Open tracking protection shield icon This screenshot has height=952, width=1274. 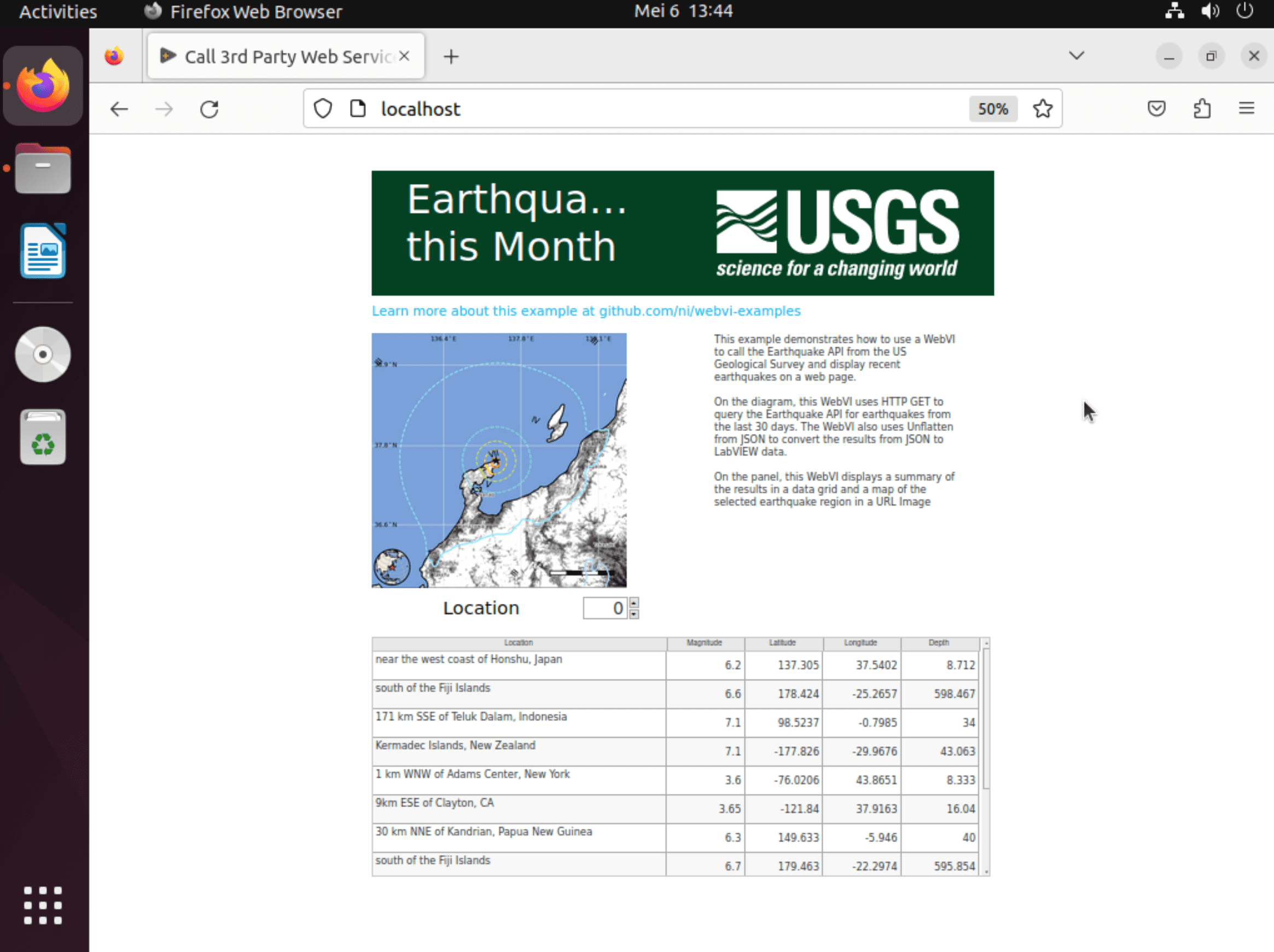click(323, 108)
